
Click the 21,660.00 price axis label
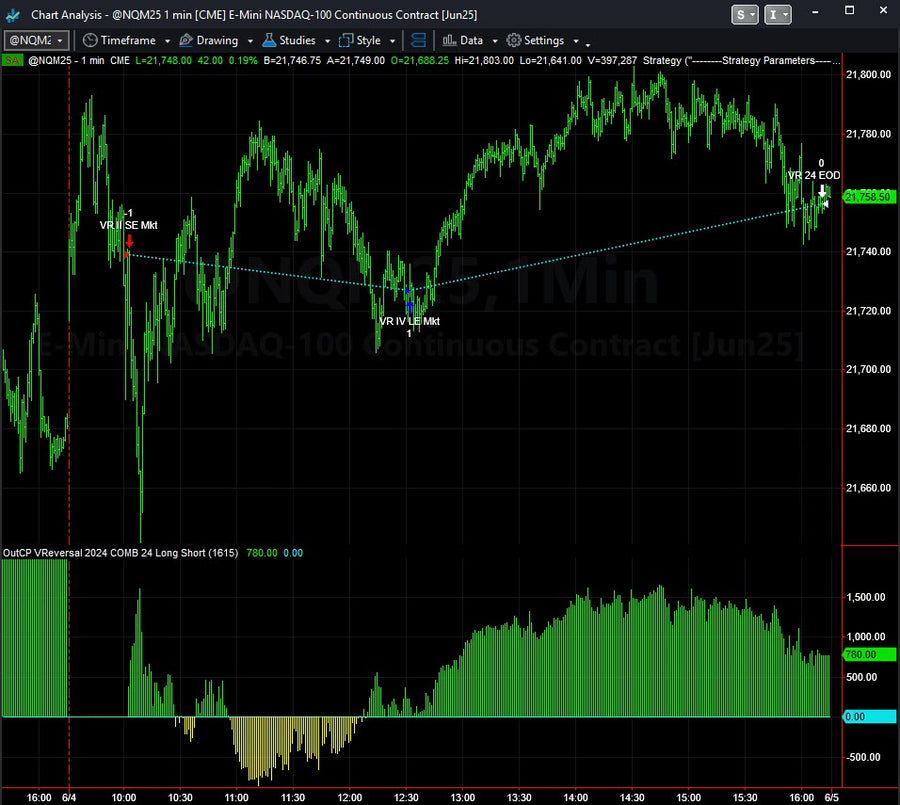point(868,488)
